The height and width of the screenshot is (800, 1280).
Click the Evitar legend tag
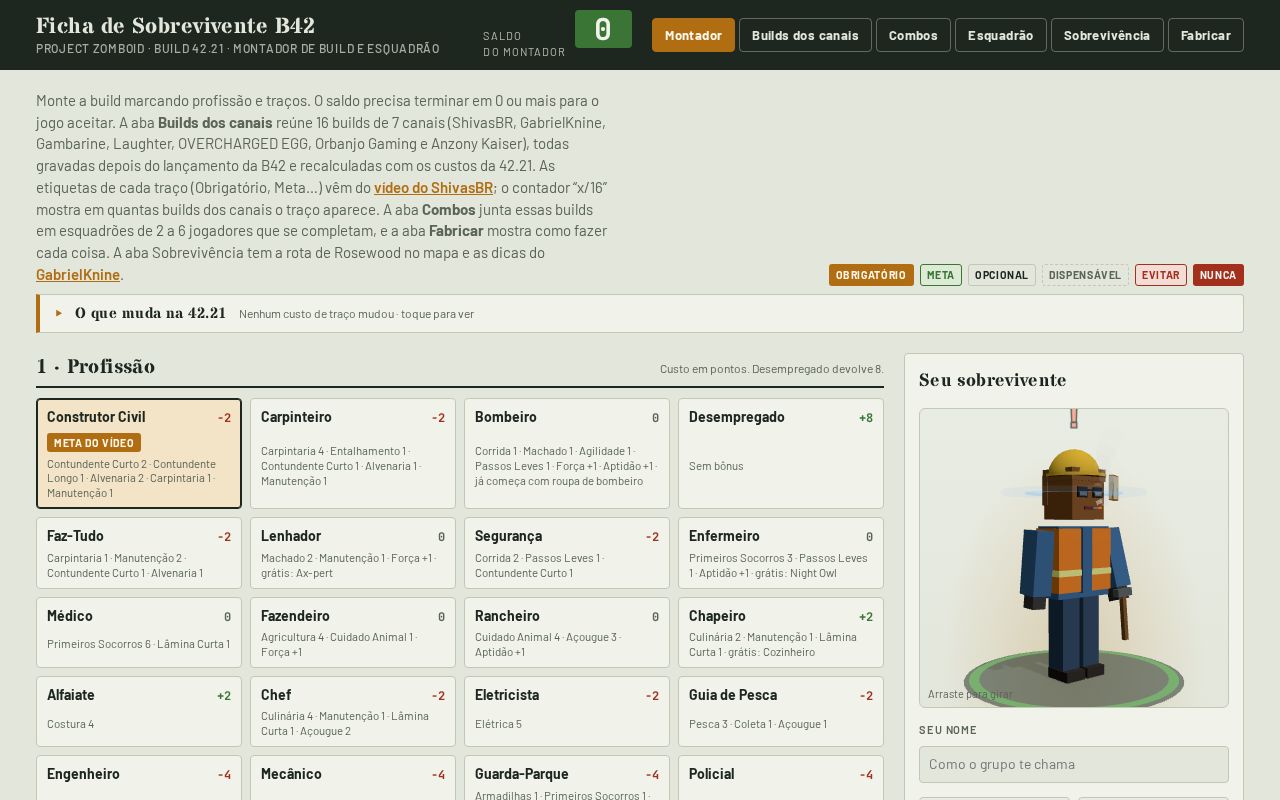click(x=1161, y=275)
